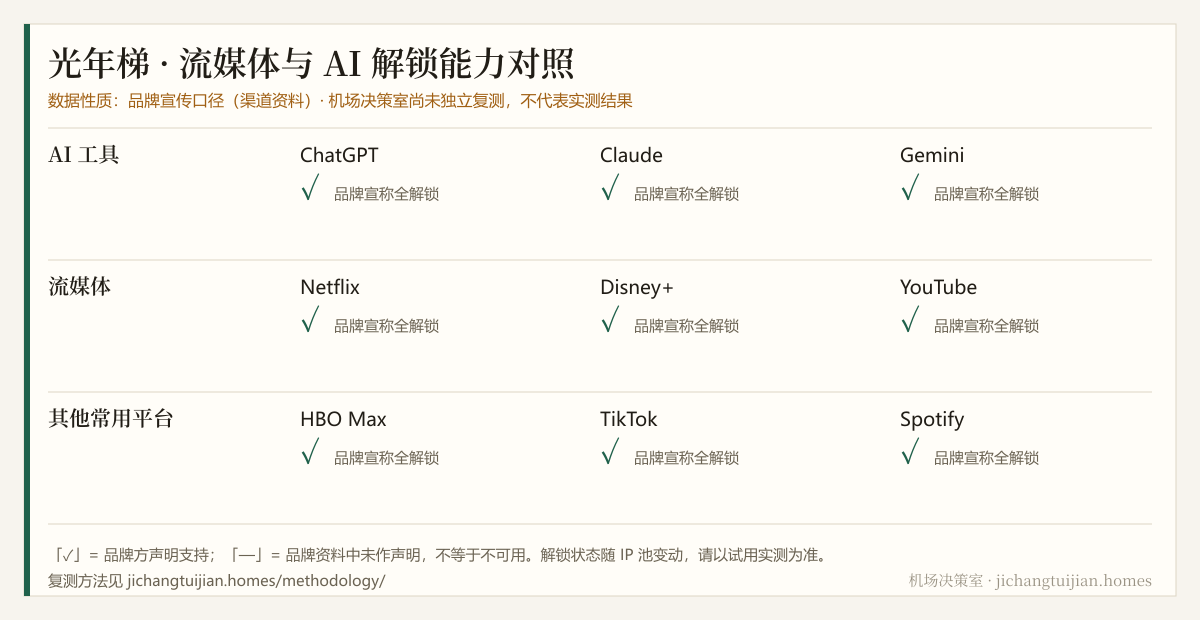1200x620 pixels.
Task: Click 品牌宣称全解锁 under HBO Max
Action: 386,458
